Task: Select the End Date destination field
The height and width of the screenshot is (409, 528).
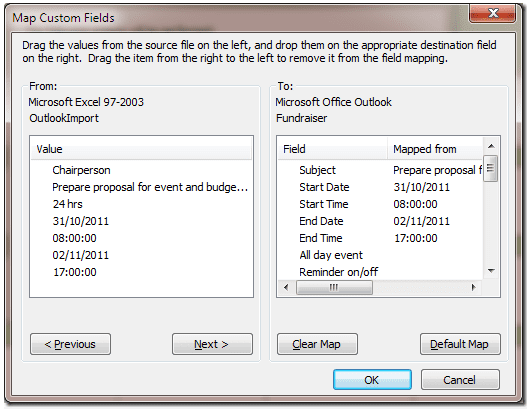Action: tap(321, 221)
